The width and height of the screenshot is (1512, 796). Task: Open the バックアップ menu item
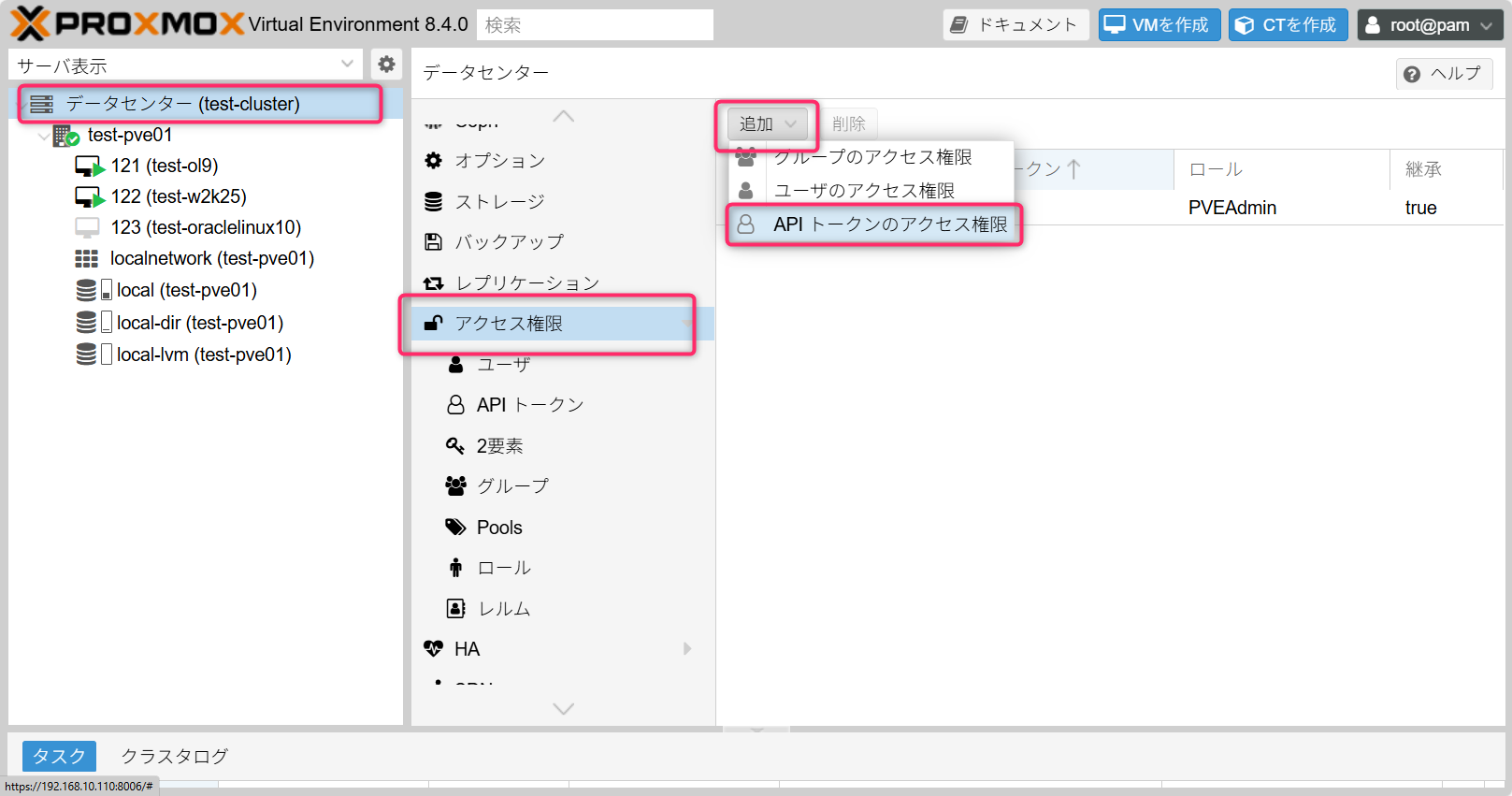[563, 241]
